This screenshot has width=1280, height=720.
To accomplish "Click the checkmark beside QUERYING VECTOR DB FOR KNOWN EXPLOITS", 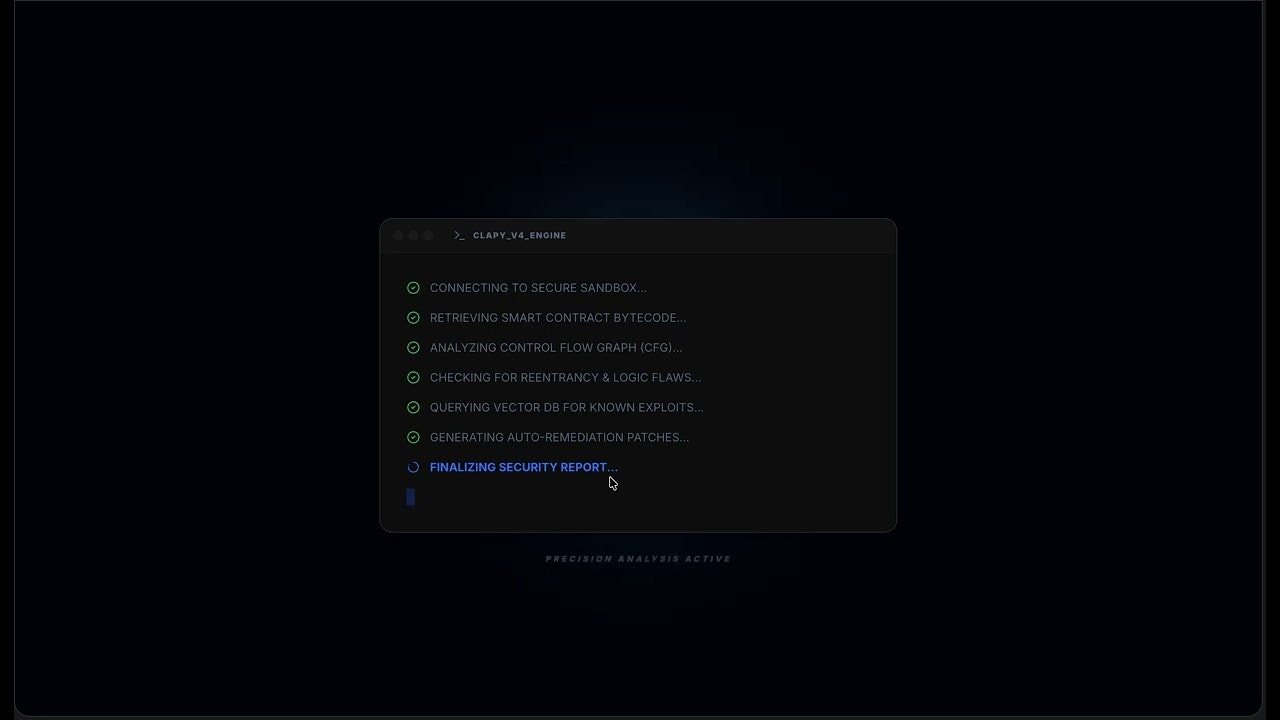I will [x=414, y=407].
